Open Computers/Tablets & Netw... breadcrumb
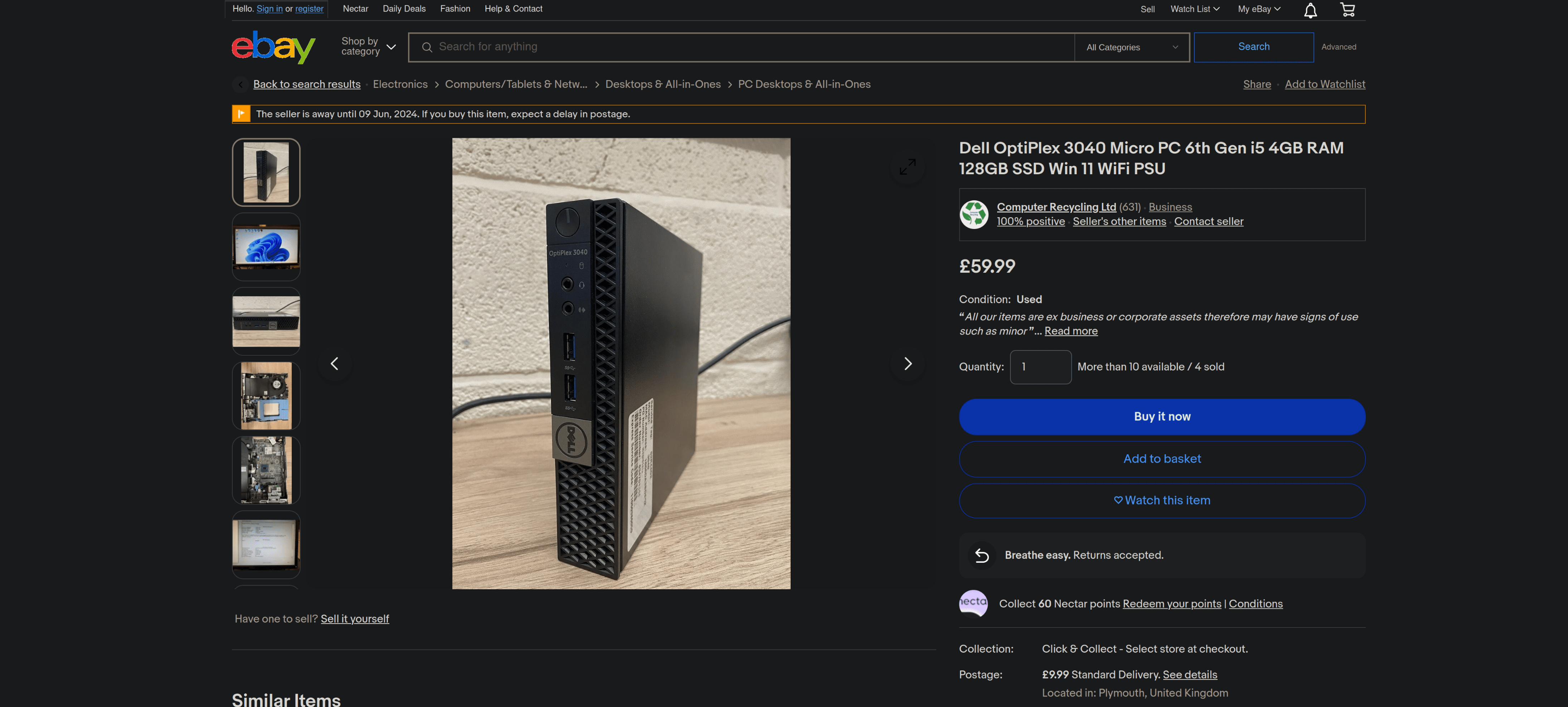The width and height of the screenshot is (1568, 707). (x=515, y=84)
